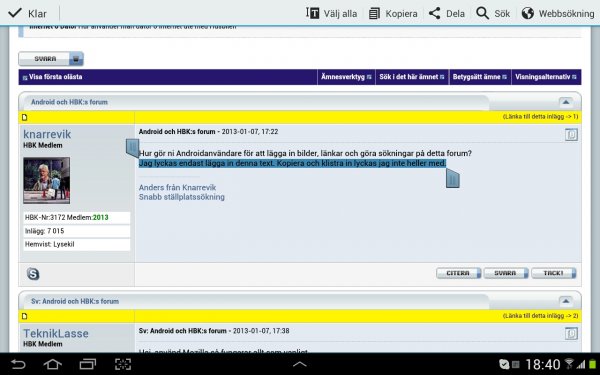Click post status icon in second yellow bar

pyautogui.click(x=25, y=316)
